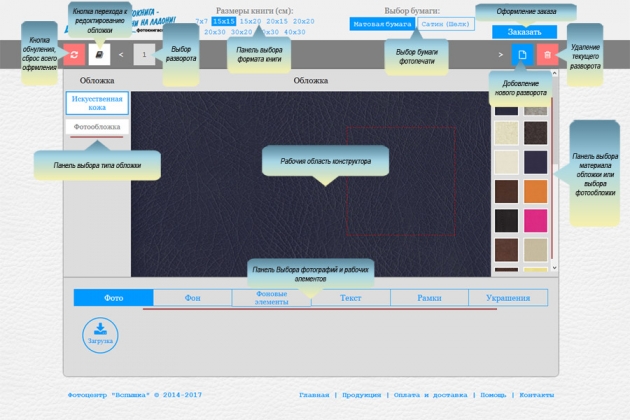Pick the orange cover material swatch
The width and height of the screenshot is (630, 420).
[536, 191]
